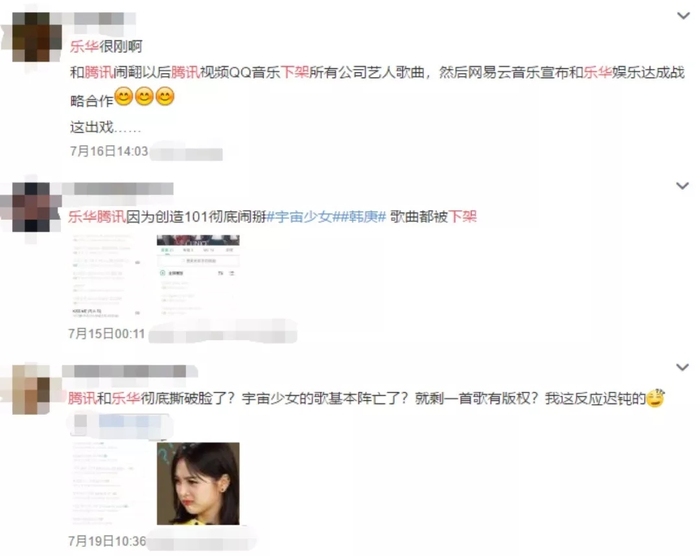This screenshot has height=556, width=700.
Task: Click the 7月16日14:03 timestamp
Action: click(109, 151)
